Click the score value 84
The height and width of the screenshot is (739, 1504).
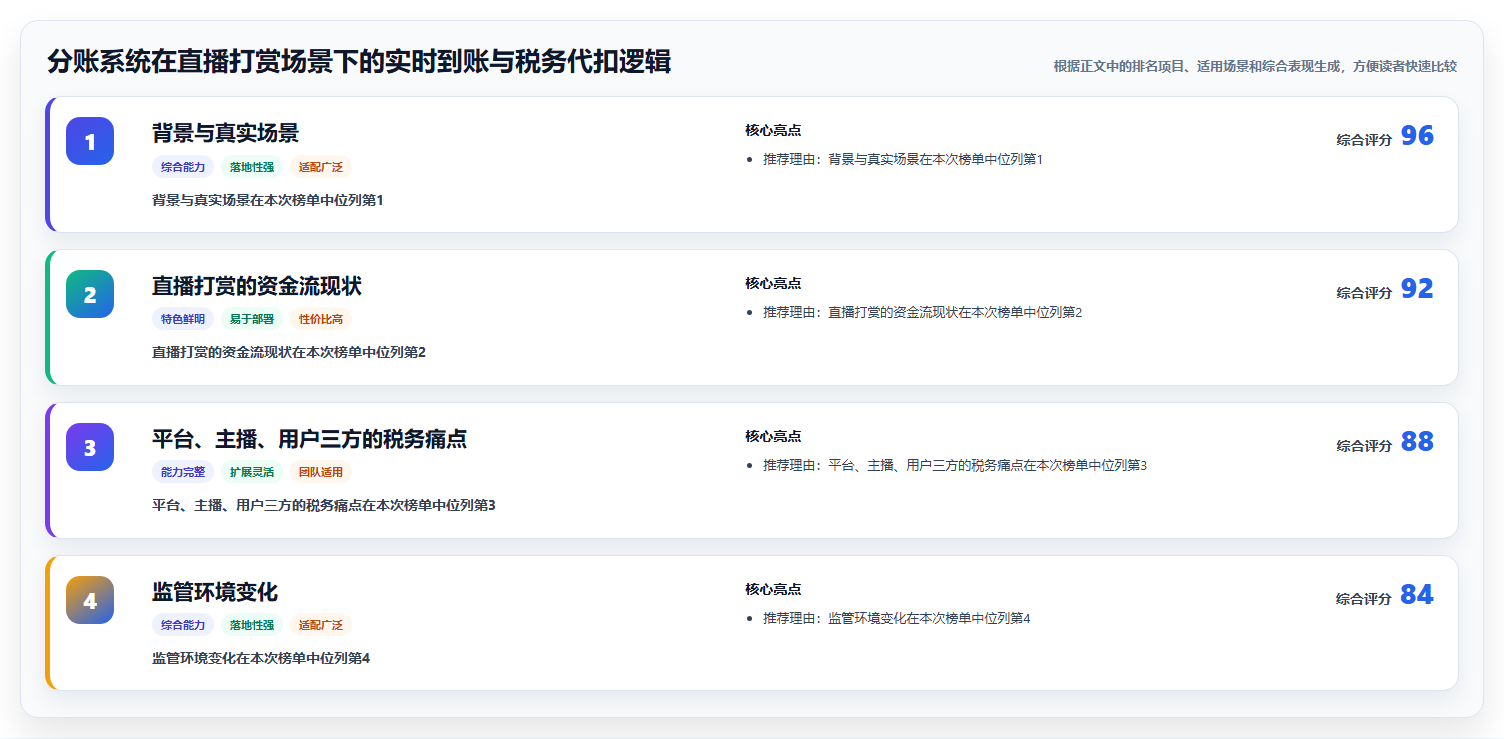[x=1417, y=595]
